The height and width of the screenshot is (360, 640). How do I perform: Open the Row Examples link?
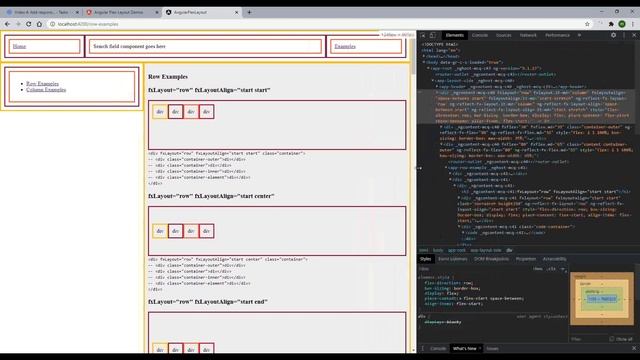click(x=42, y=84)
